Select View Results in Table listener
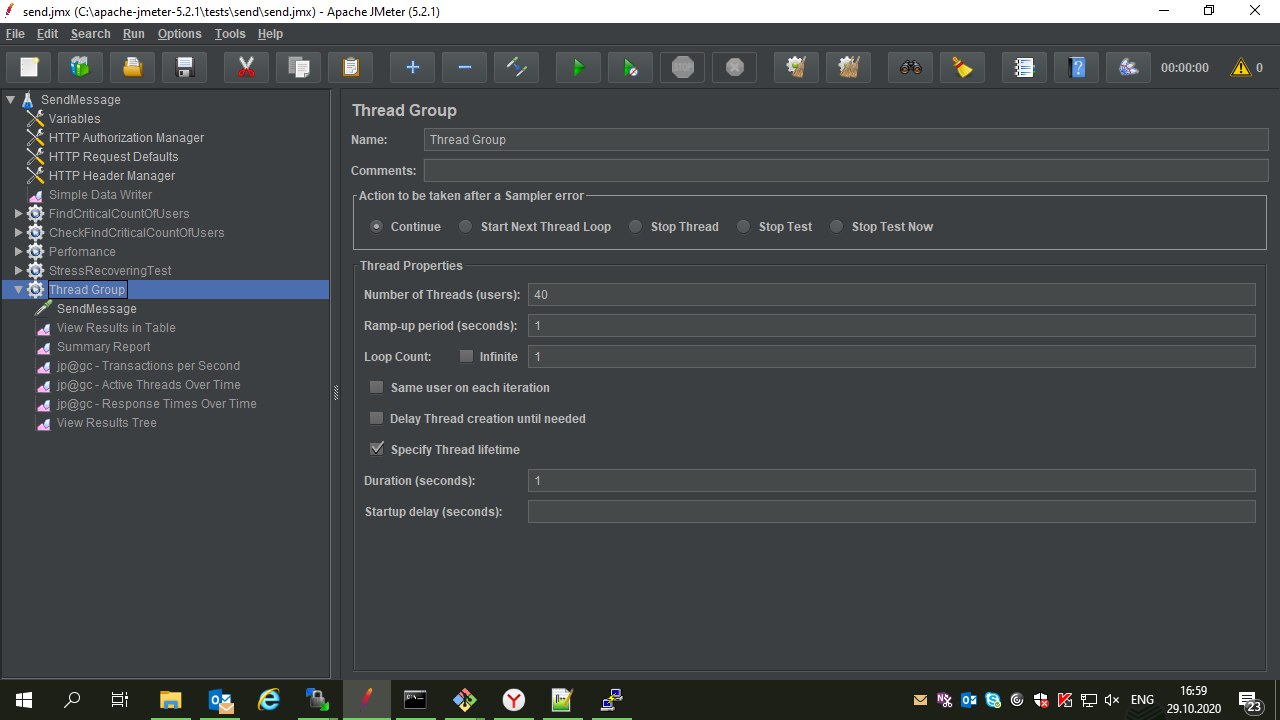1280x720 pixels. point(116,328)
